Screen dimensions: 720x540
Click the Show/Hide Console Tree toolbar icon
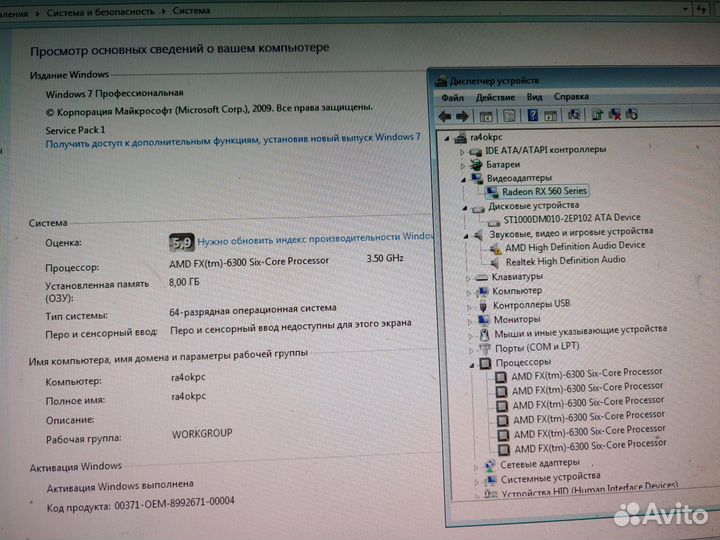pyautogui.click(x=486, y=116)
